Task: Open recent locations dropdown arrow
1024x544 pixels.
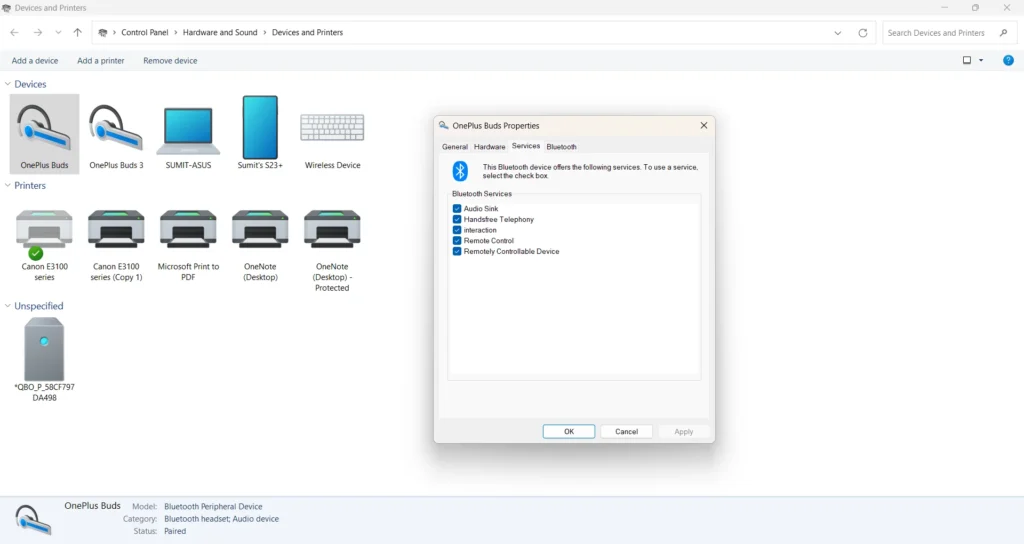Action: click(58, 32)
